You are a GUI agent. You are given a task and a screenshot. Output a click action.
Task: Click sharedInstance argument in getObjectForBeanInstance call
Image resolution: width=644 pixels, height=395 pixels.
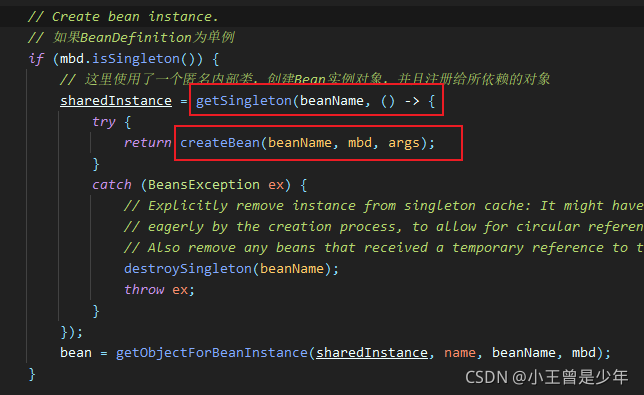(x=372, y=353)
